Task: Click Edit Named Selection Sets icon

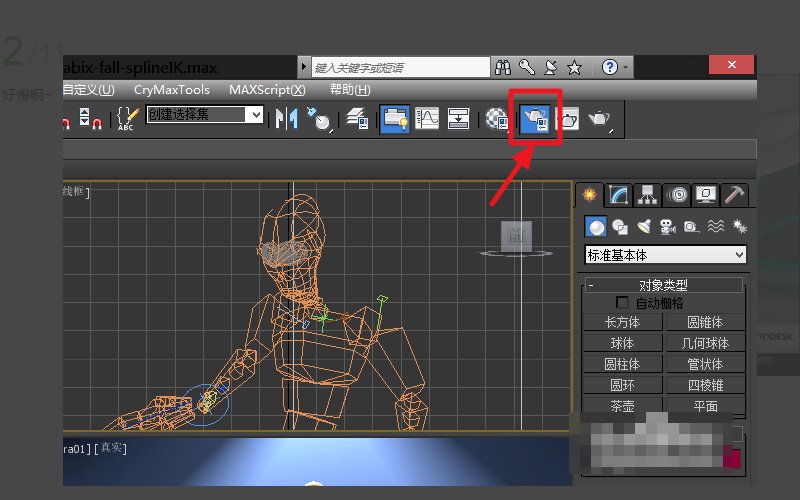Action: point(128,119)
